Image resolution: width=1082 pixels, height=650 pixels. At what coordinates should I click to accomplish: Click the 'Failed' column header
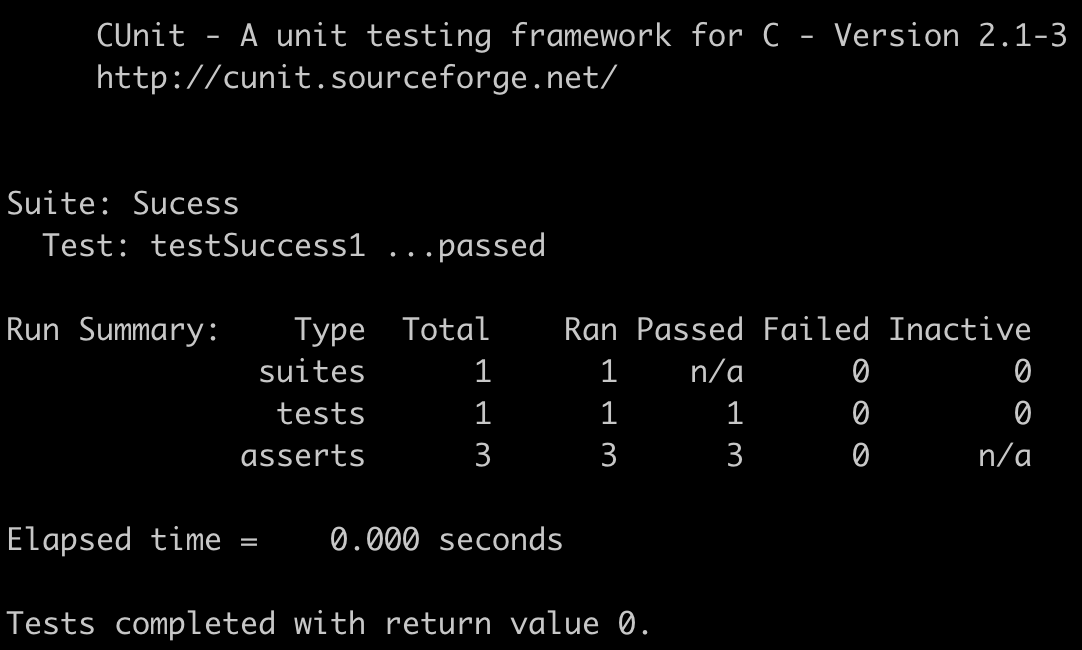click(x=816, y=329)
